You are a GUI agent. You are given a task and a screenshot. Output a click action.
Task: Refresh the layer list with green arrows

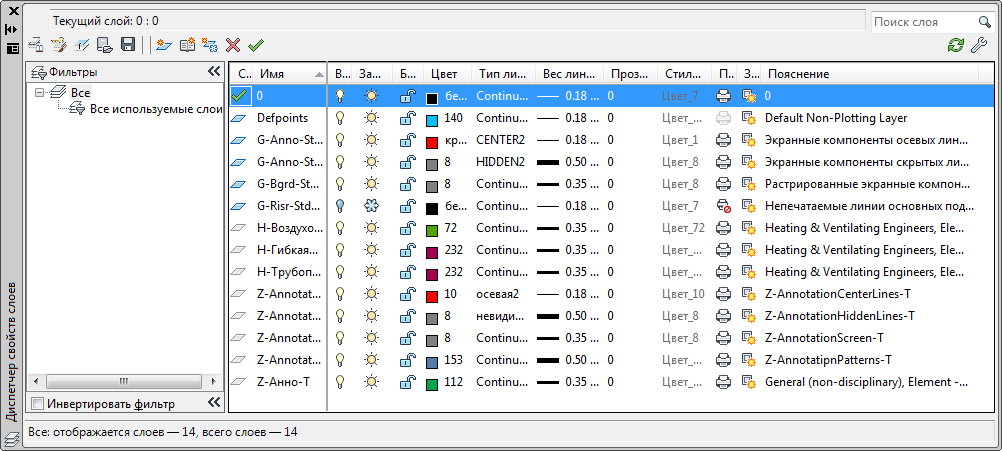pyautogui.click(x=956, y=45)
